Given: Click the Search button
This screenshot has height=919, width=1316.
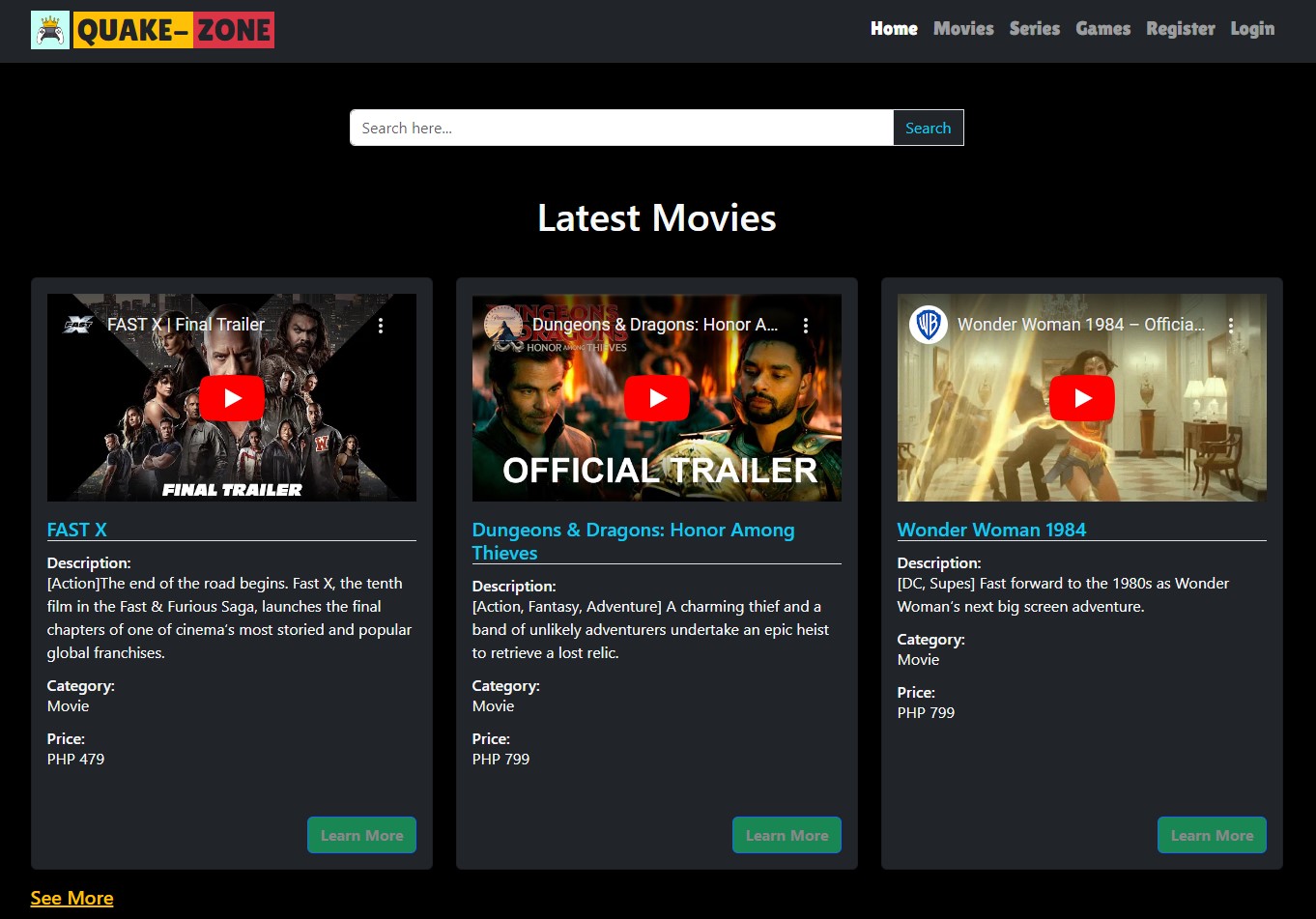Looking at the screenshot, I should (928, 128).
